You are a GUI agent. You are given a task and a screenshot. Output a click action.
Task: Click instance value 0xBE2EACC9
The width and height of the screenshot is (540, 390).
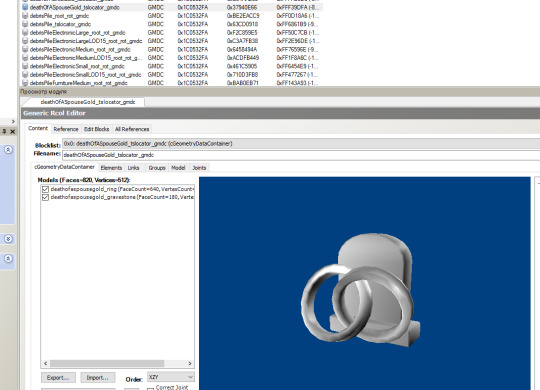point(243,16)
